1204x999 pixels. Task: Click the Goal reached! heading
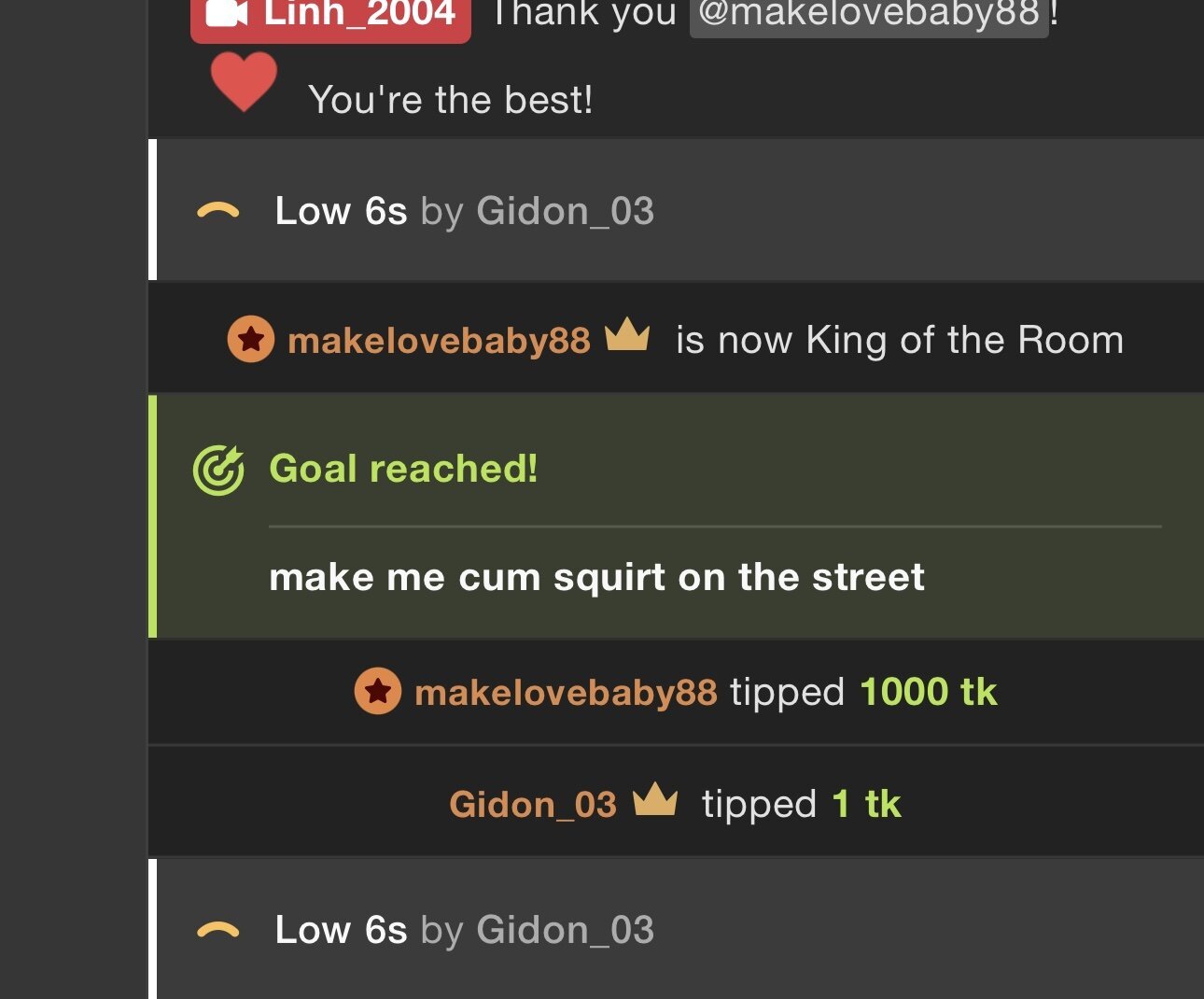(403, 469)
